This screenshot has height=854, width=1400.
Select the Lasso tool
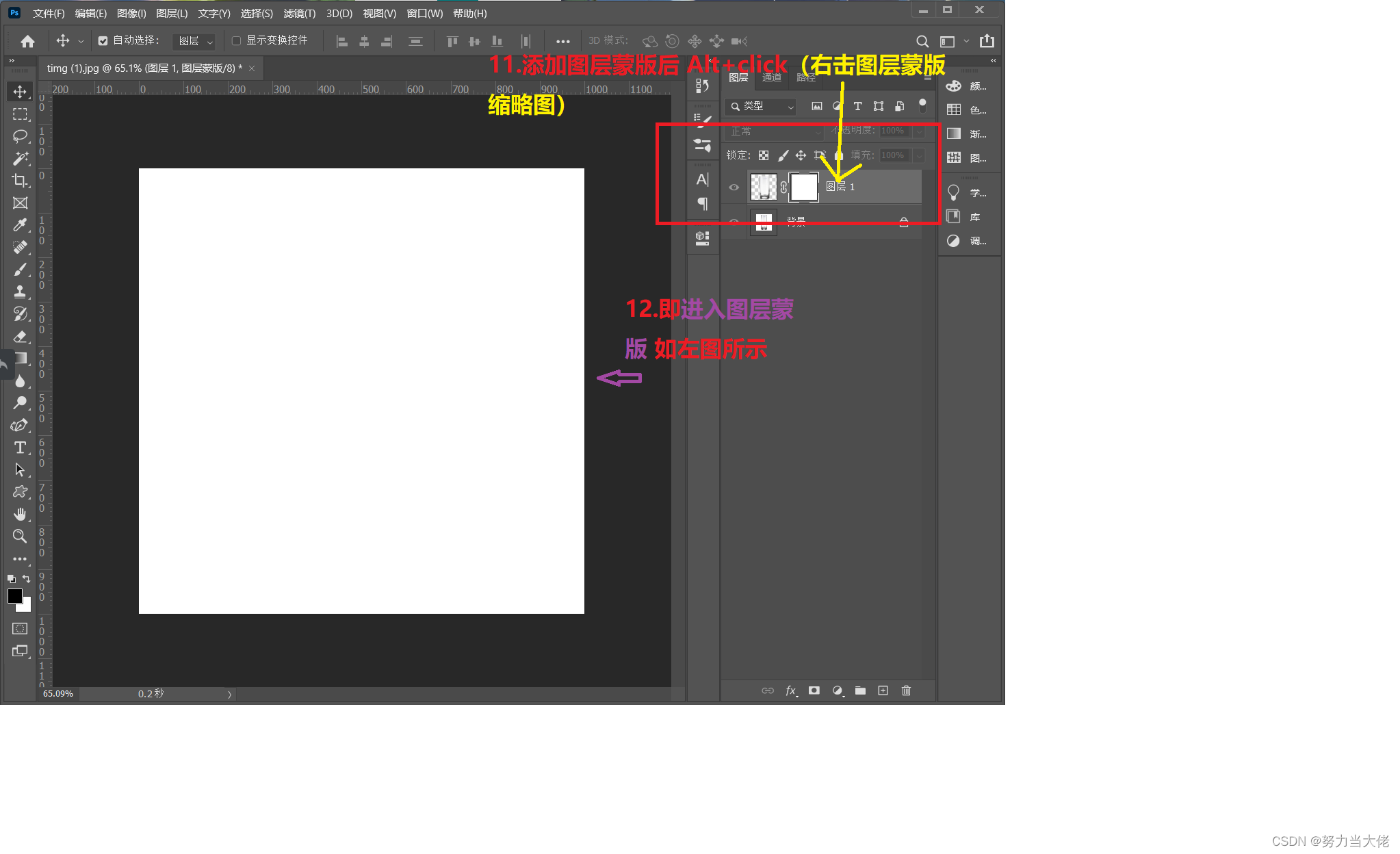pyautogui.click(x=20, y=135)
